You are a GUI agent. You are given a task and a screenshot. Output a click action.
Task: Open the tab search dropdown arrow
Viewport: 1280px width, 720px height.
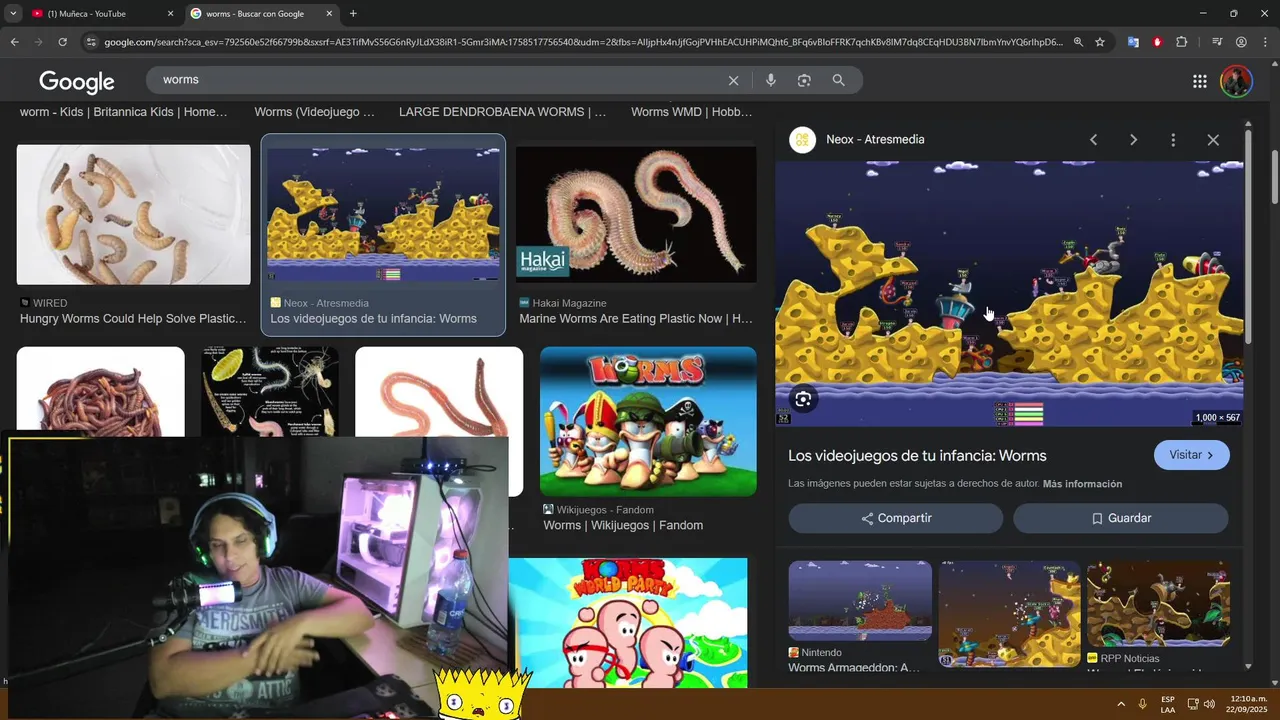(x=13, y=14)
